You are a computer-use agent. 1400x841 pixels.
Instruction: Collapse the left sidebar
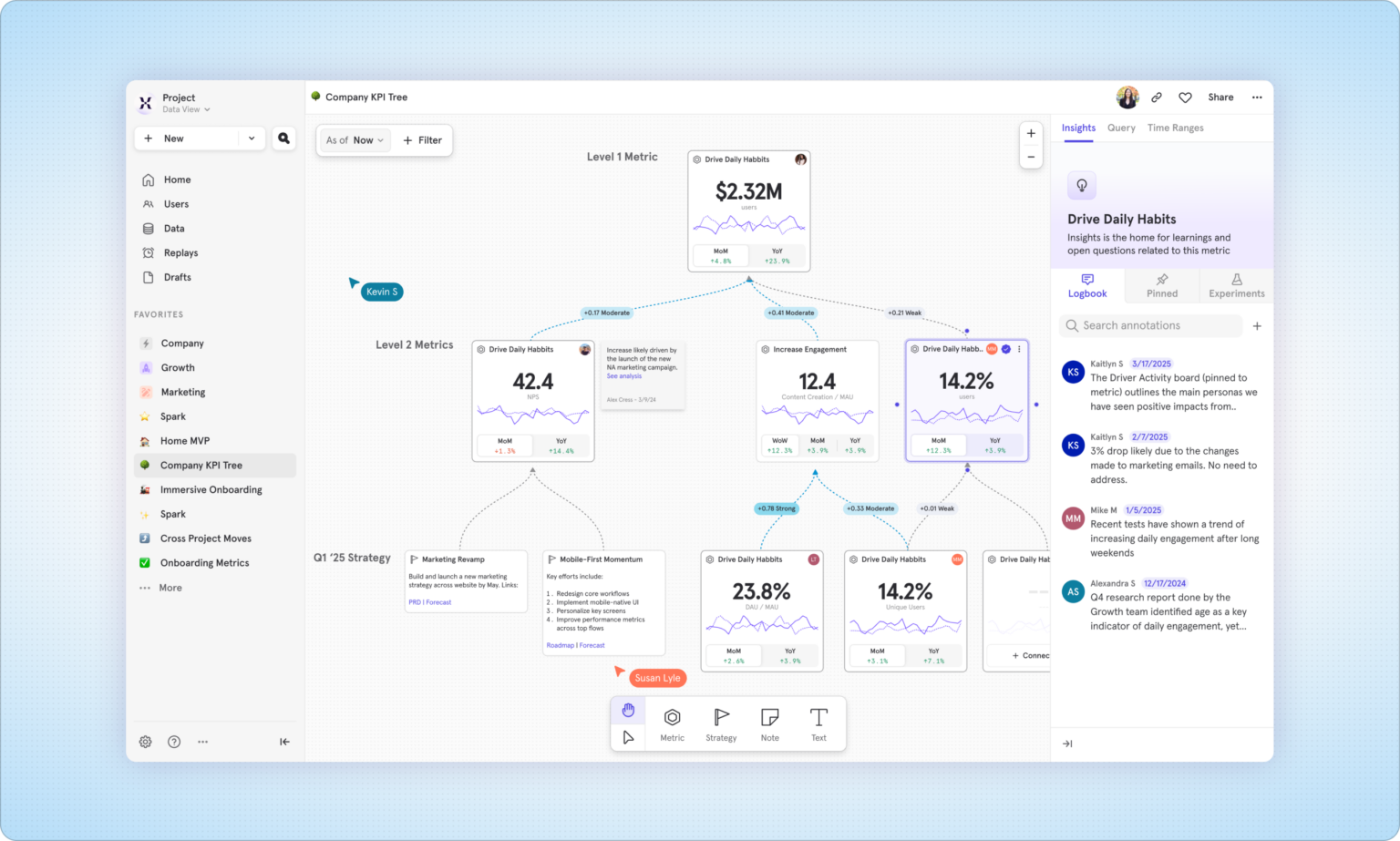point(283,742)
